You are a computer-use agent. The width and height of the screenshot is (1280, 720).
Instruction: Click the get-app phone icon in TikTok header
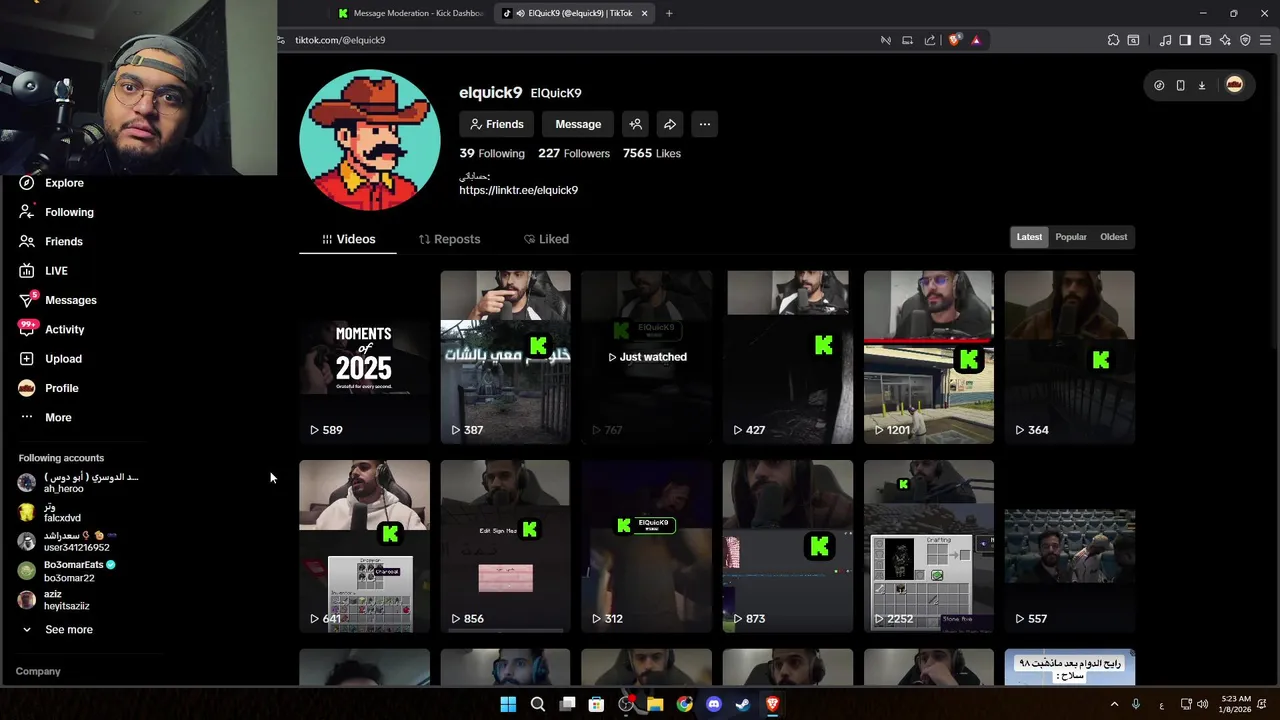point(1180,85)
